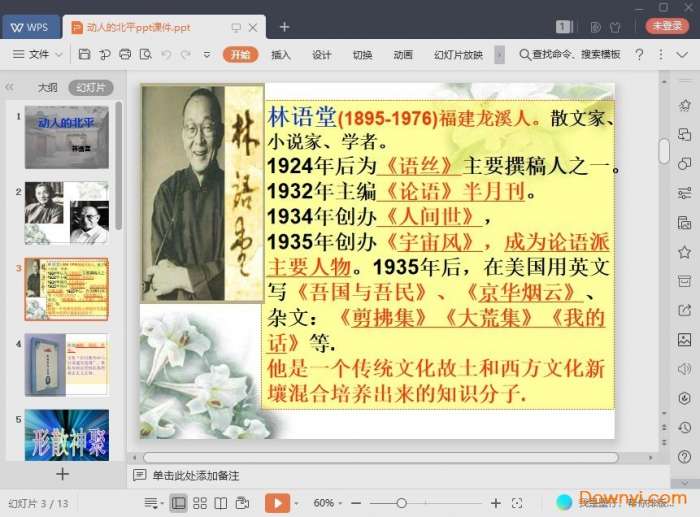The height and width of the screenshot is (517, 700).
Task: Open the right sidebar share icon
Action: click(x=684, y=310)
